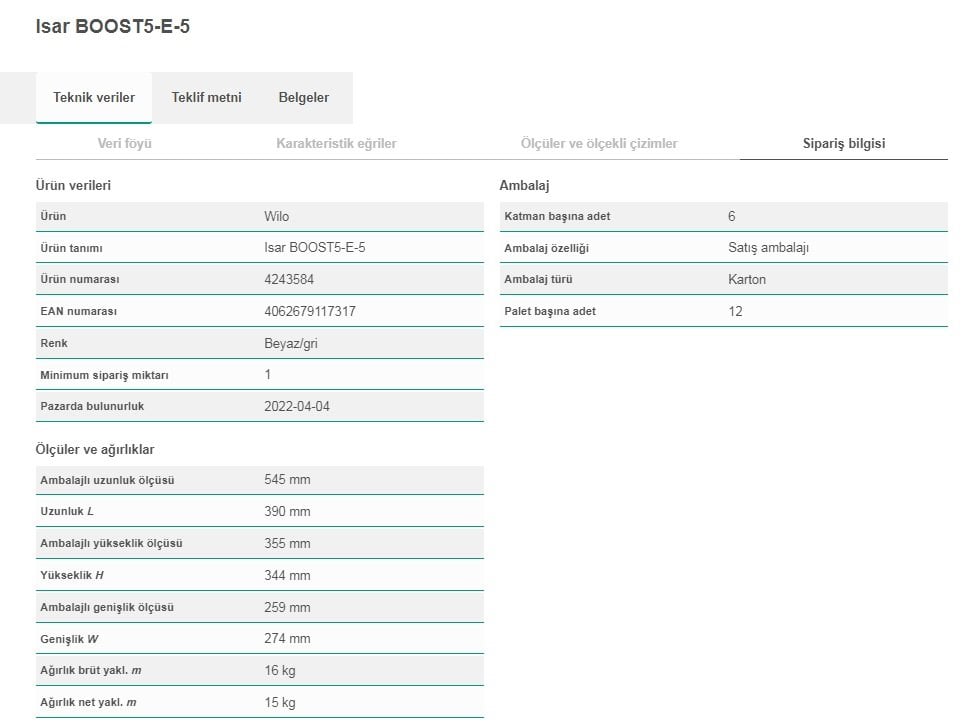Open the Belgeler tab

[x=304, y=97]
